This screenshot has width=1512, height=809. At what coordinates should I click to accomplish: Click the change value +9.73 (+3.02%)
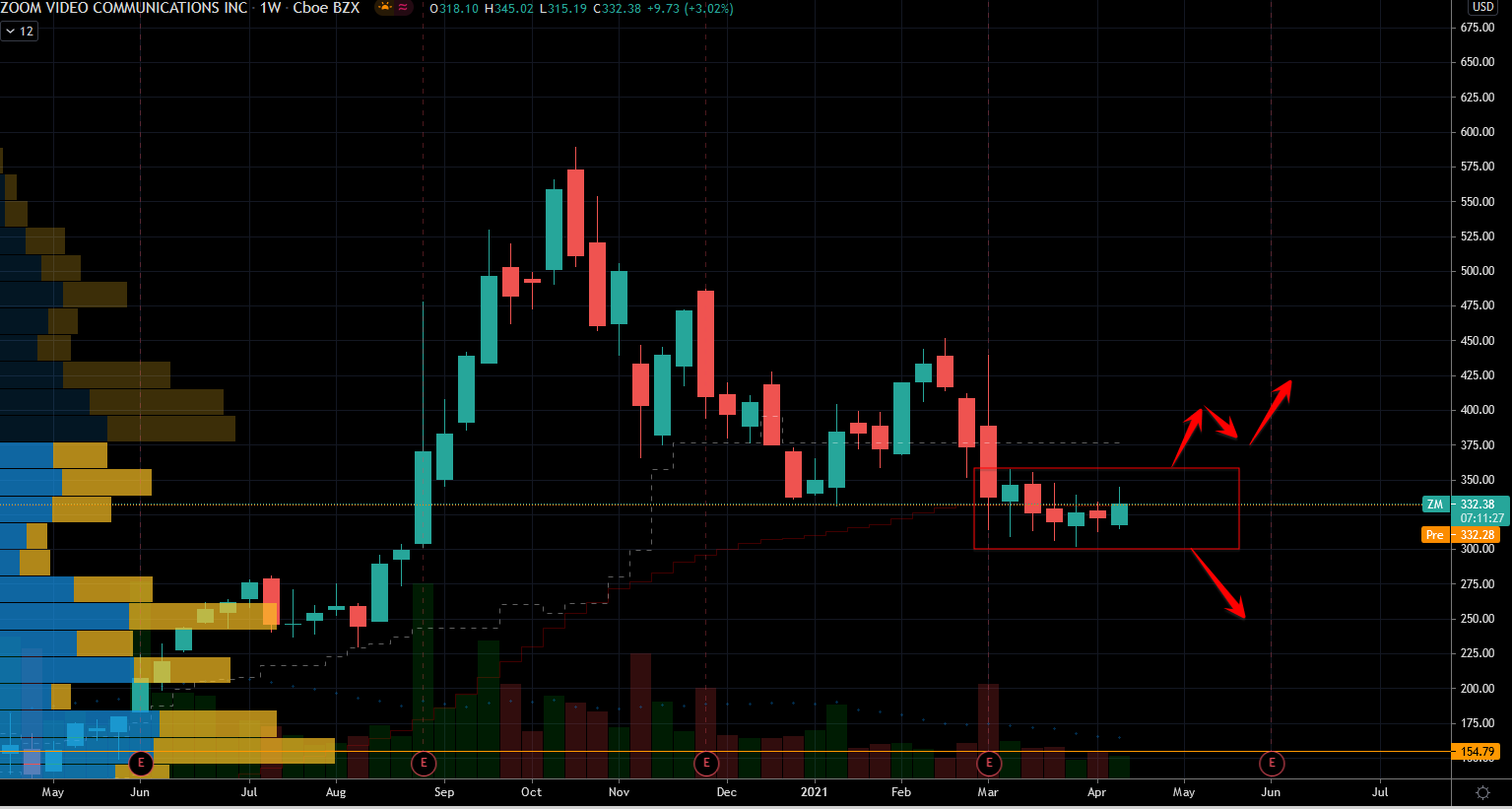pos(690,9)
